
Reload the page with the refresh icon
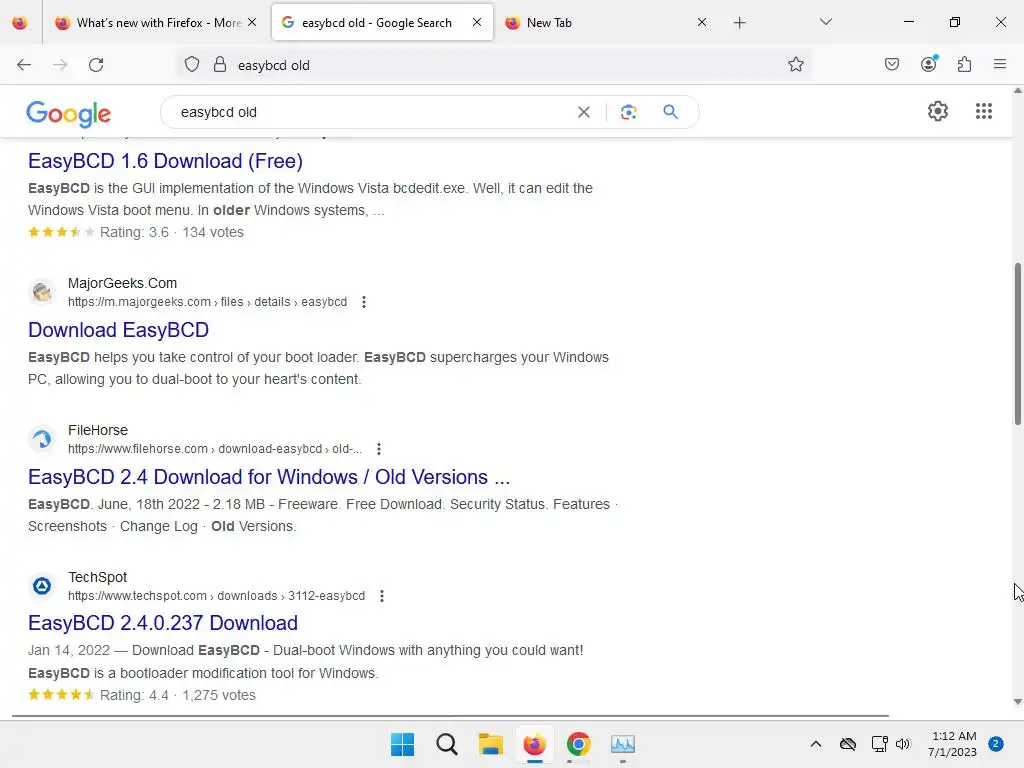coord(96,65)
